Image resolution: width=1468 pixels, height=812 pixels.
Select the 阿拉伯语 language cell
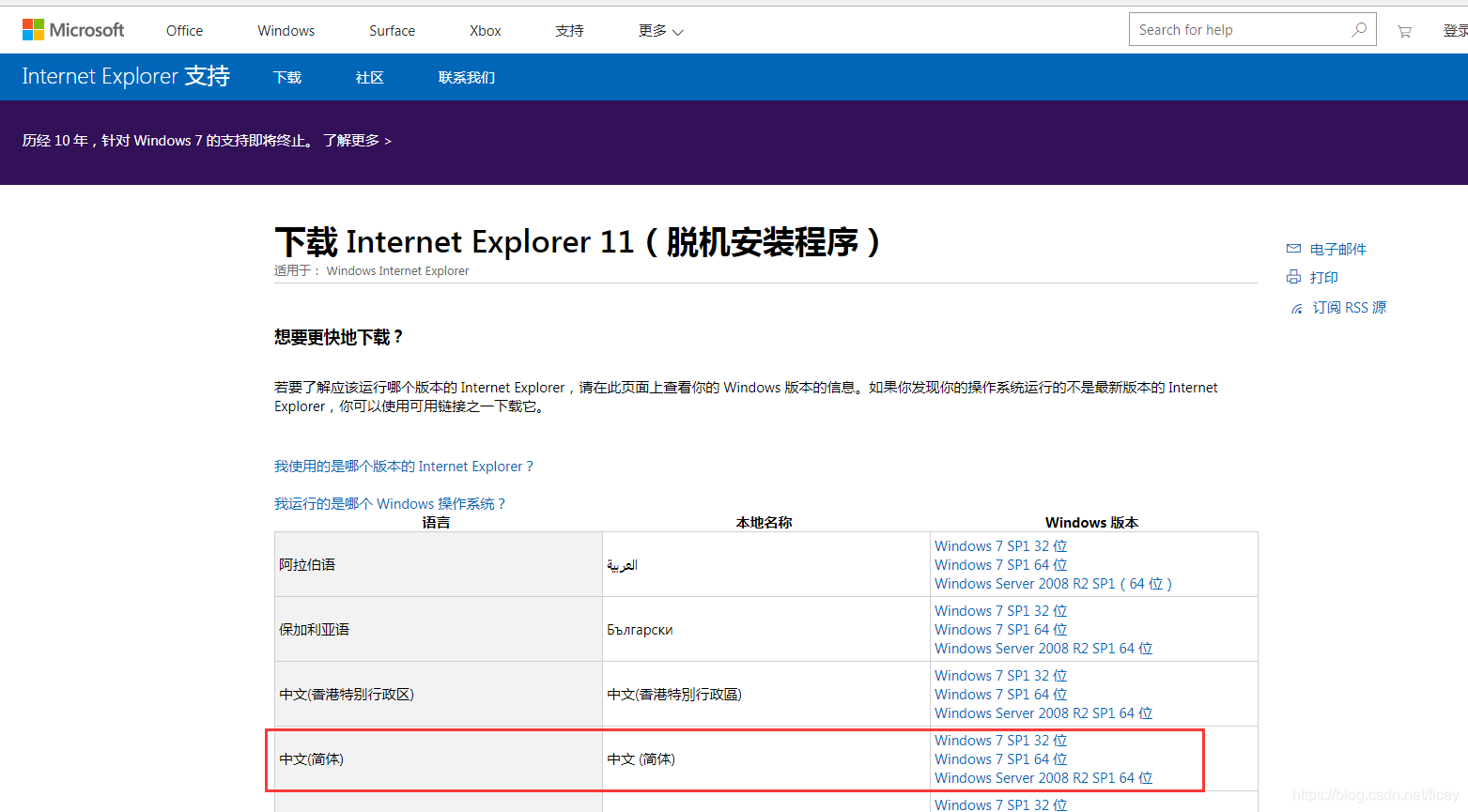point(439,564)
